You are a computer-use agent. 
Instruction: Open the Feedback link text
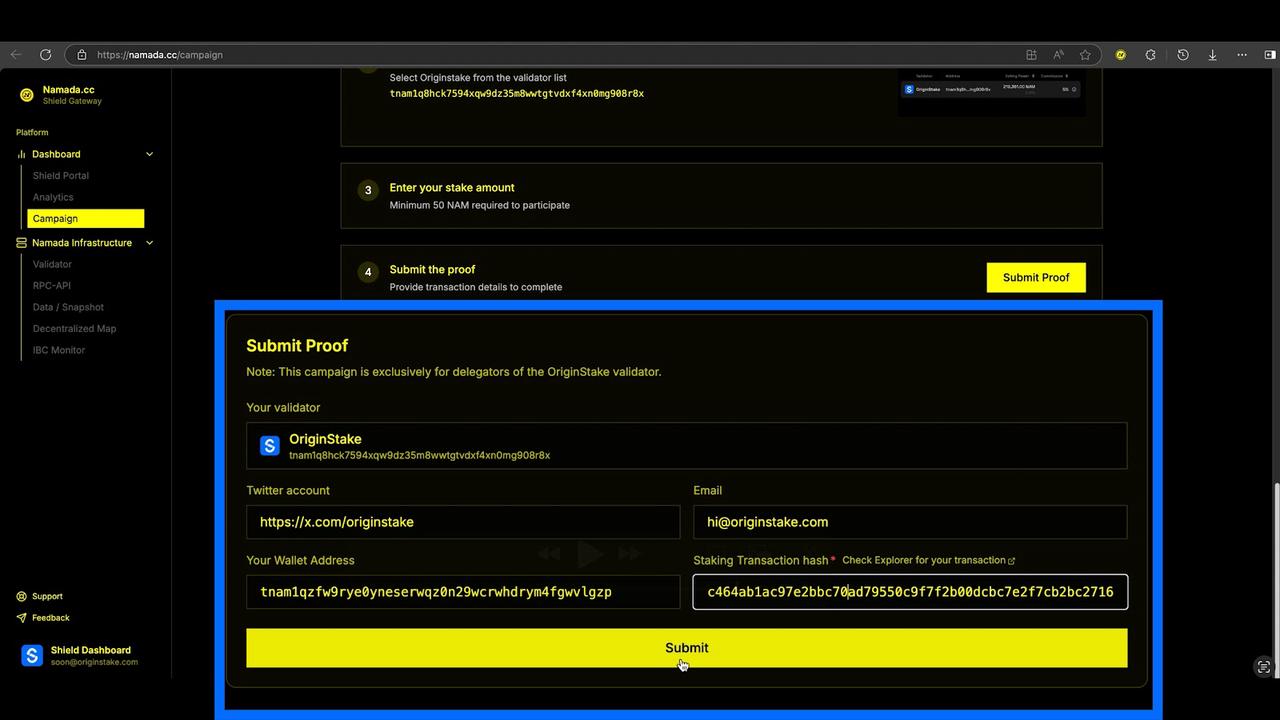(x=51, y=618)
